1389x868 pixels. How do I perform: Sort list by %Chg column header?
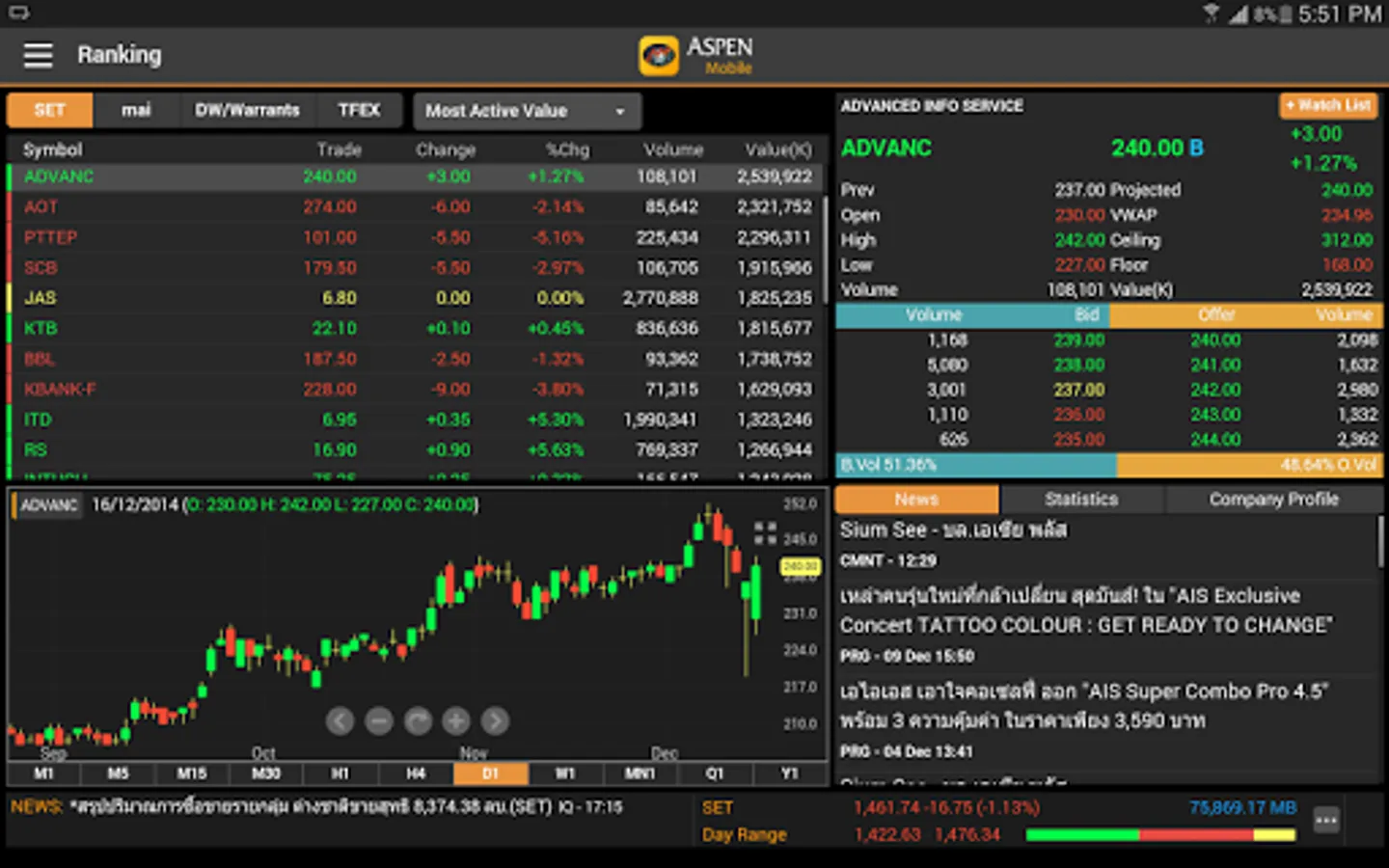567,149
